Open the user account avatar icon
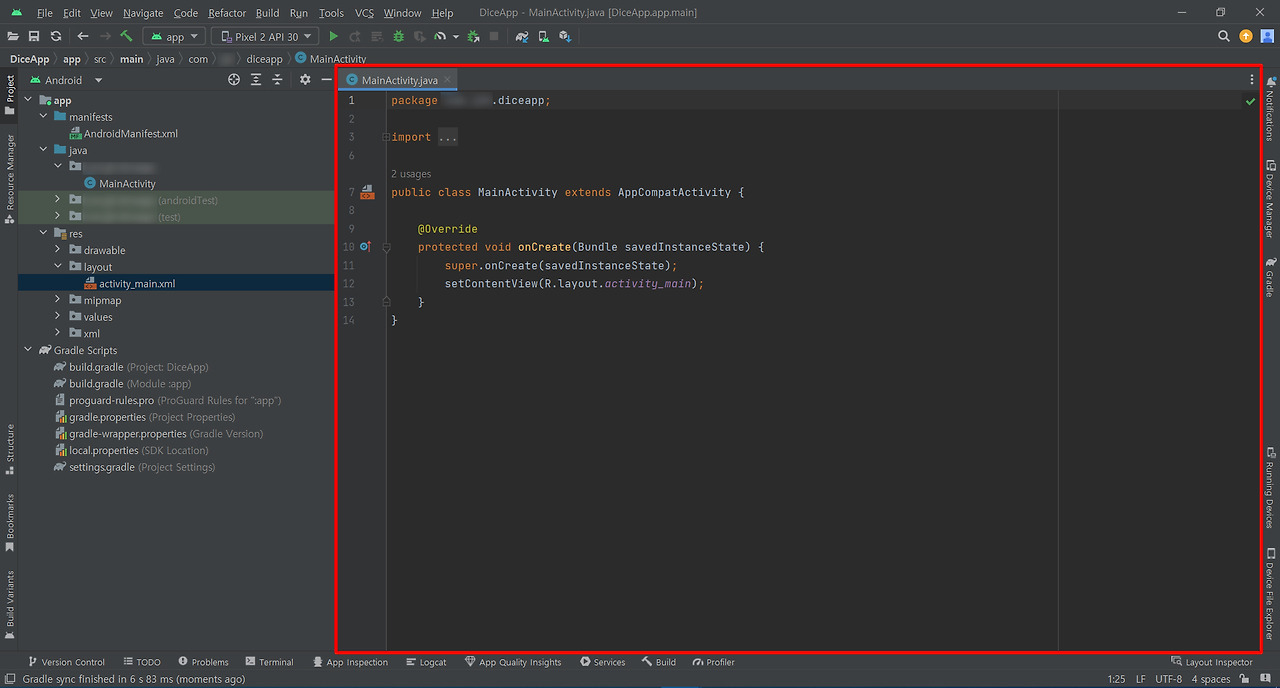This screenshot has height=688, width=1280. 1267,36
